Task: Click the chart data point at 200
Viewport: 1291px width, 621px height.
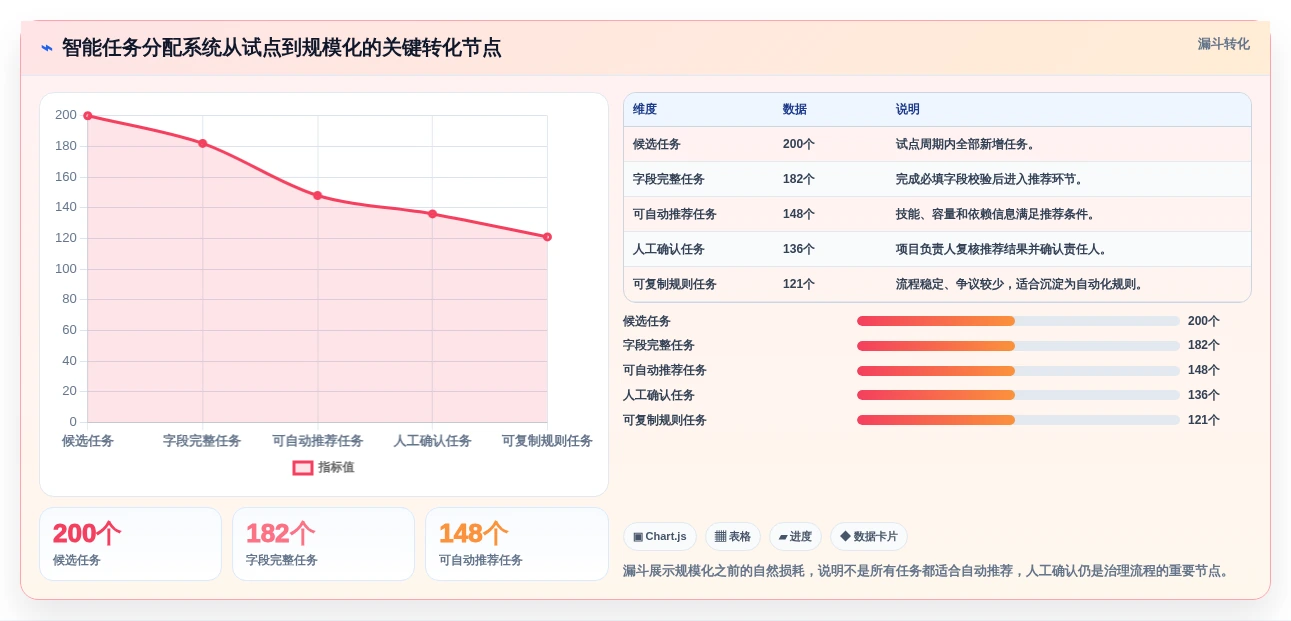Action: 88,116
